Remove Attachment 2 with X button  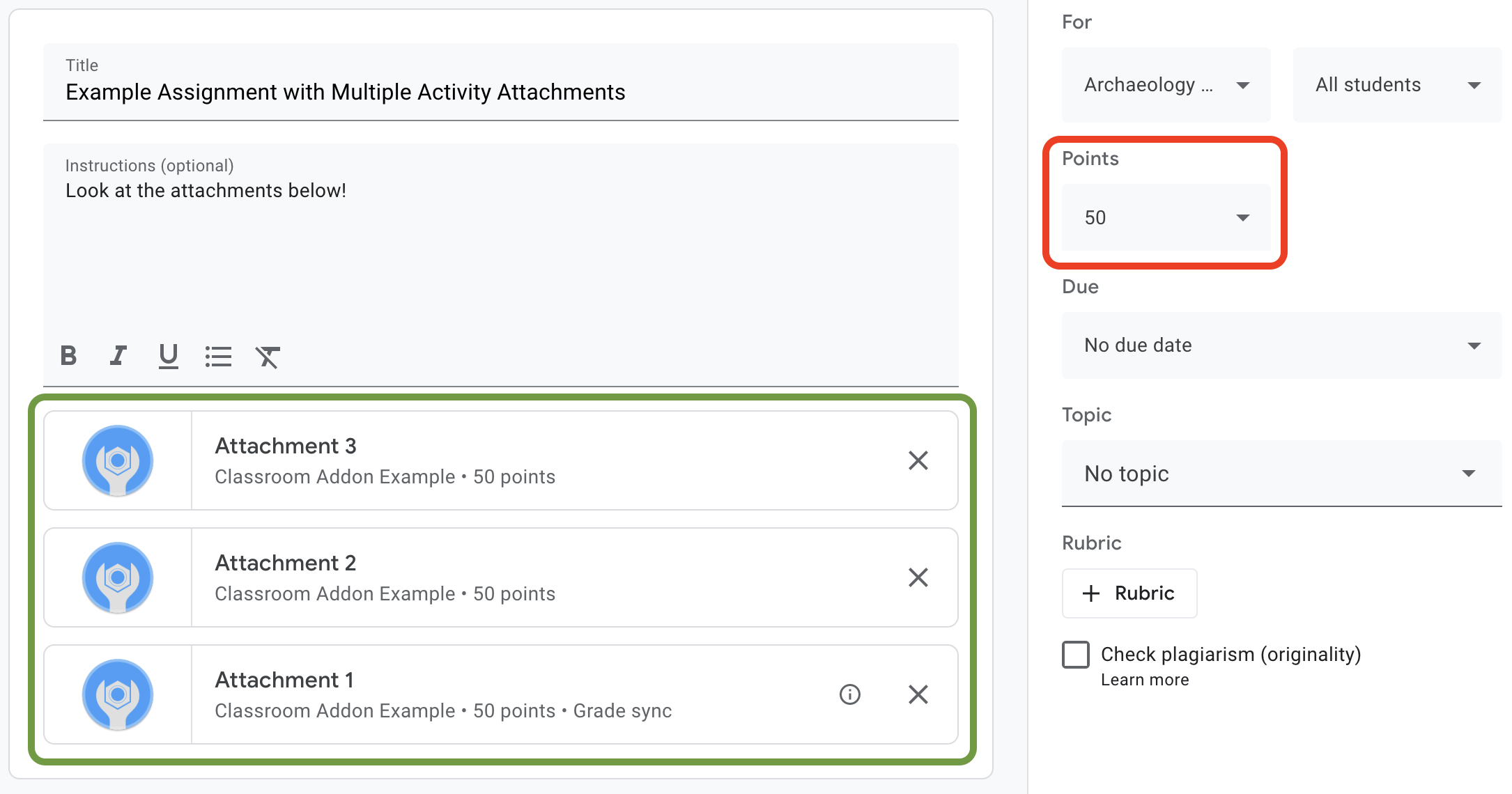tap(918, 577)
